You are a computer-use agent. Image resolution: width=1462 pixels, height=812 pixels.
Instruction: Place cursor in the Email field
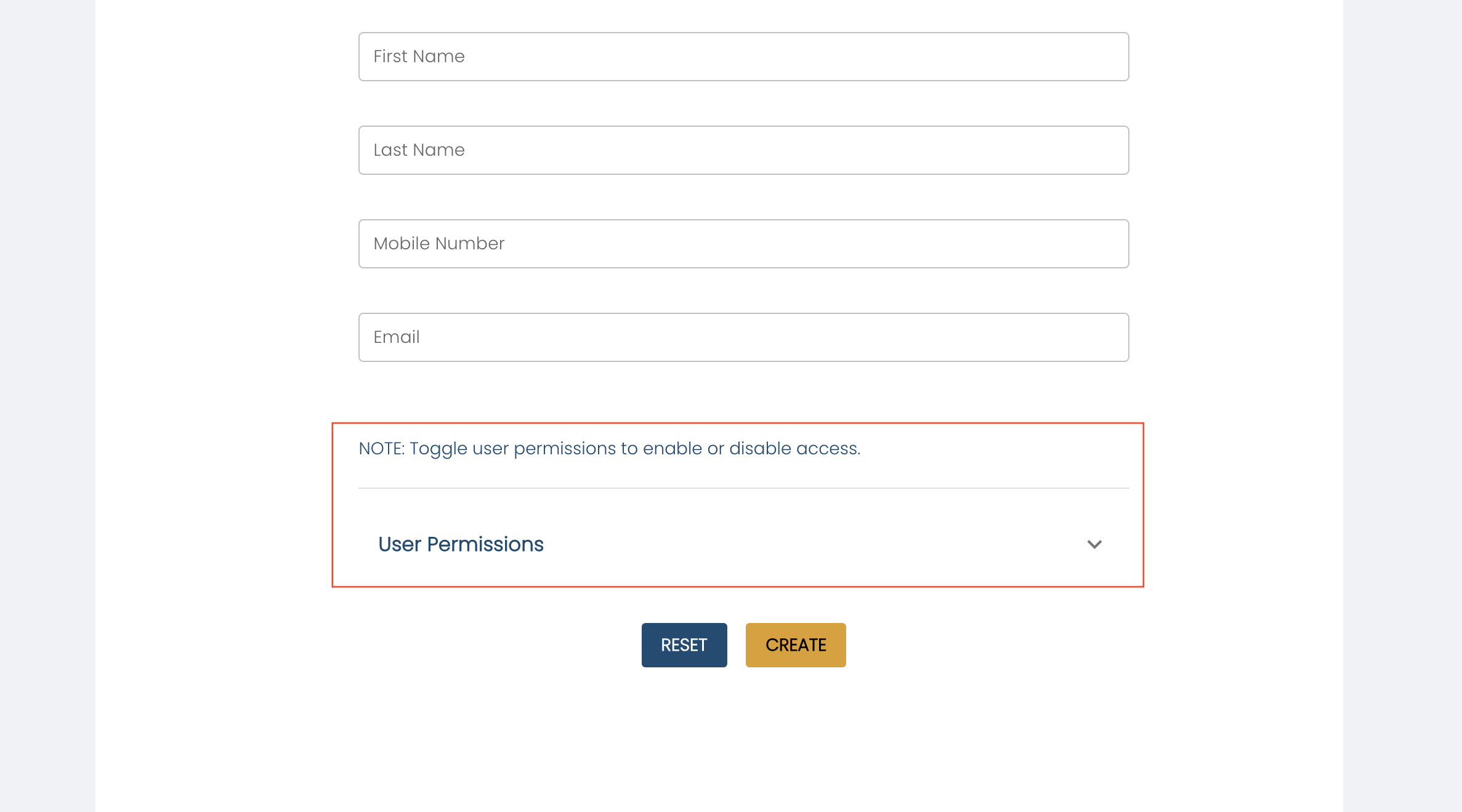coord(743,337)
